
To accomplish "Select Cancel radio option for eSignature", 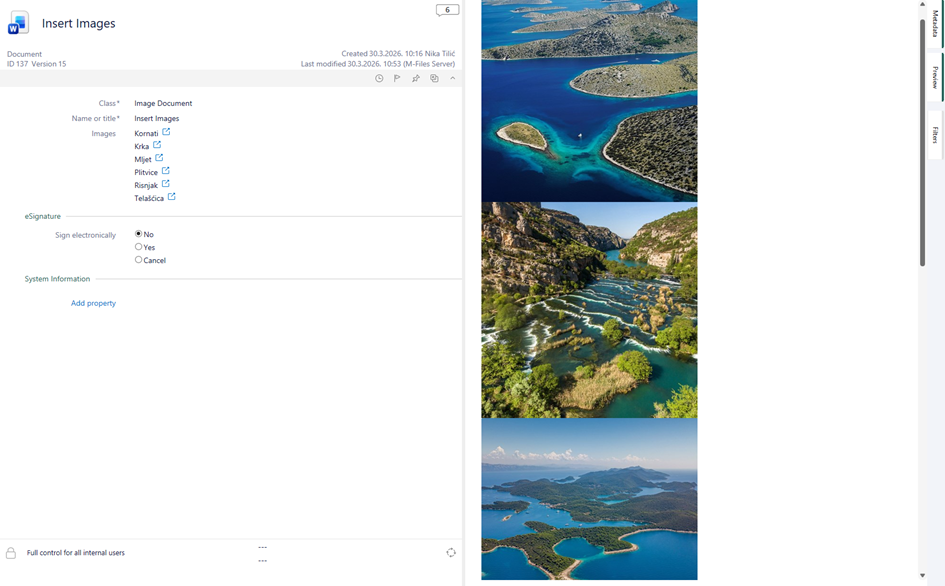I will (139, 260).
